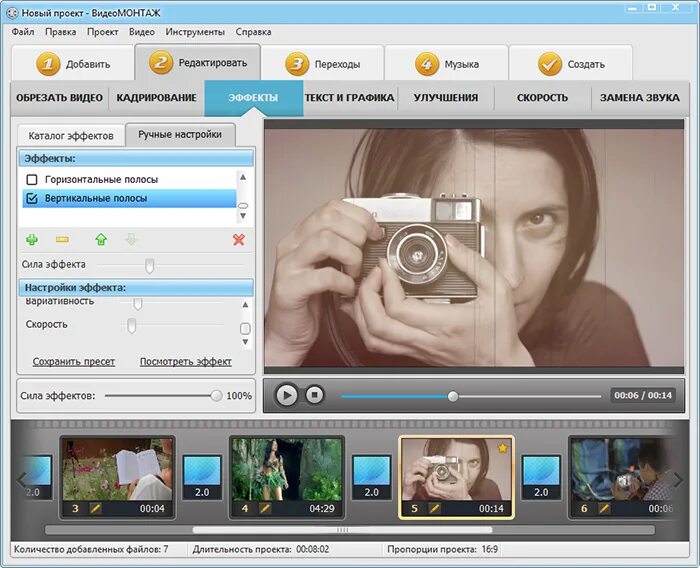The height and width of the screenshot is (568, 700).
Task: Enable Горизонтальные полосы checkbox
Action: (32, 180)
